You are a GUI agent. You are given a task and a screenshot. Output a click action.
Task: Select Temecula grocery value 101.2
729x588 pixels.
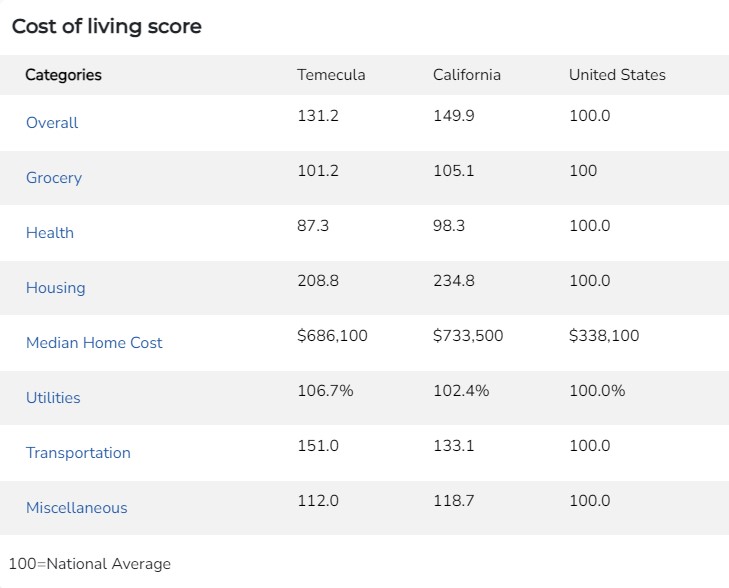coord(318,171)
